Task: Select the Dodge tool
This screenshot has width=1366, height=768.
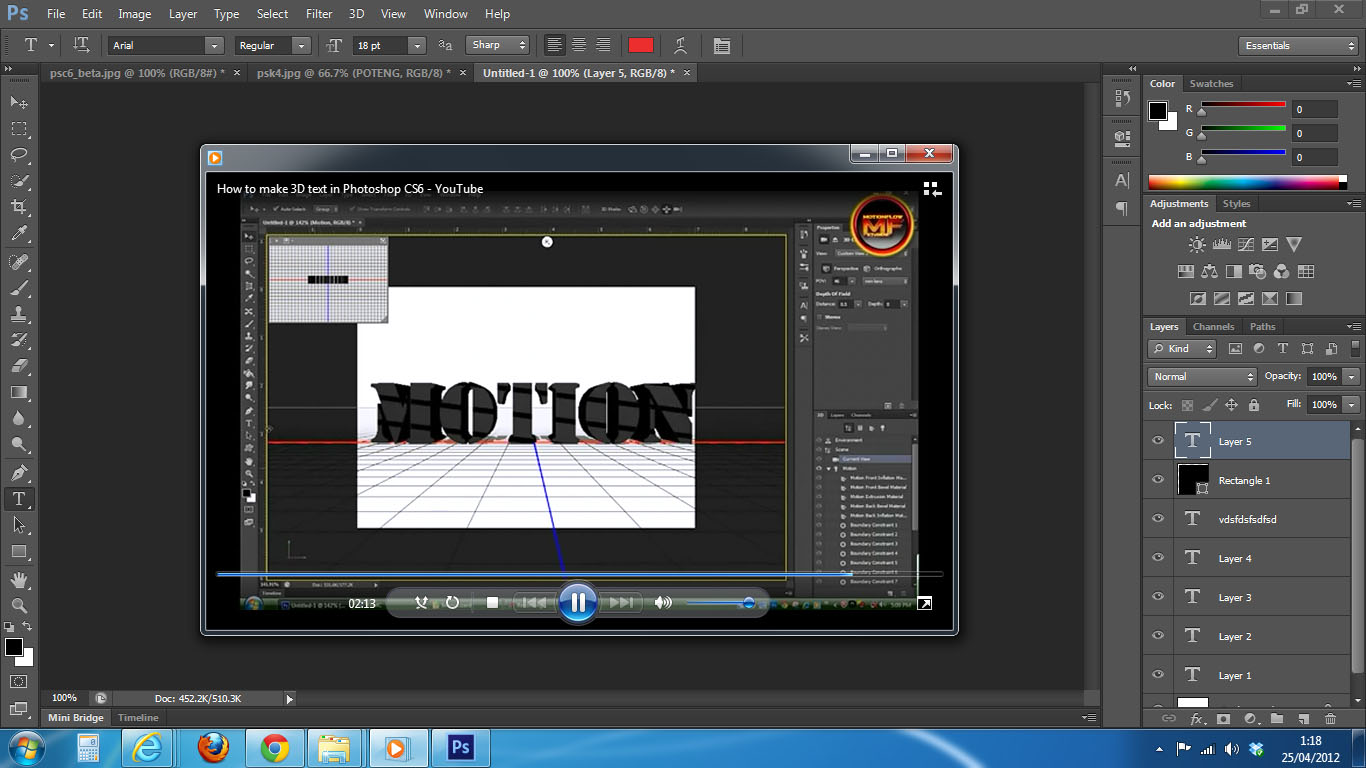Action: point(19,445)
